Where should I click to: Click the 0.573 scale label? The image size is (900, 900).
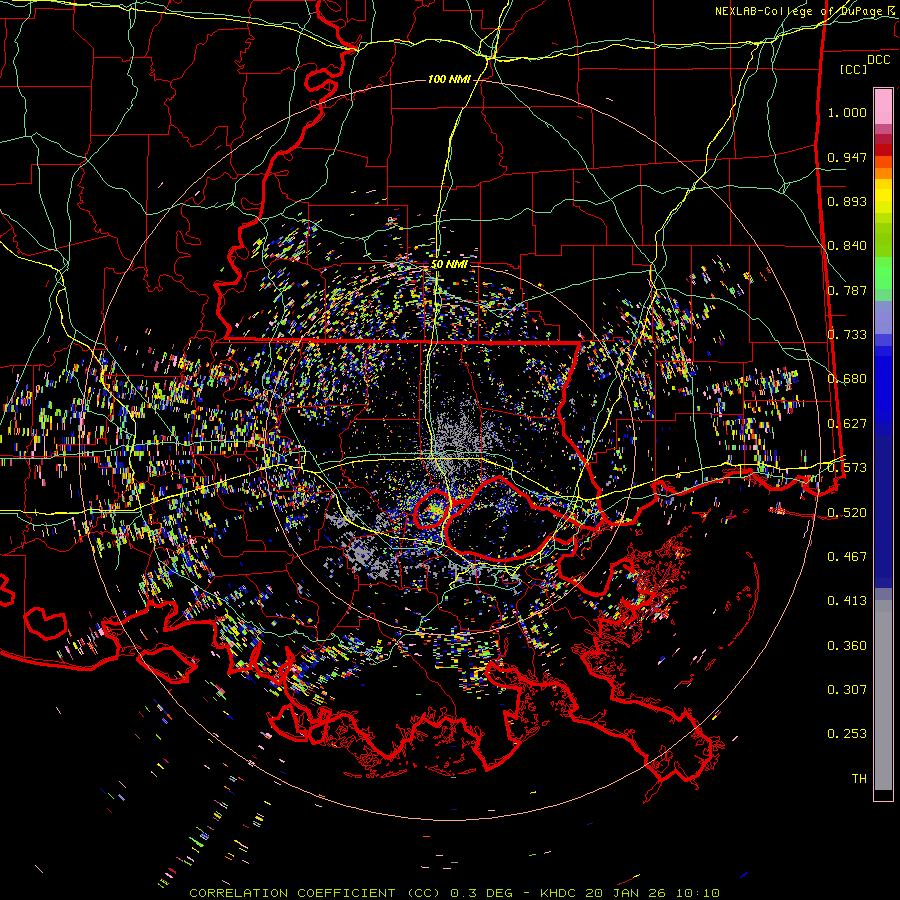(x=847, y=468)
